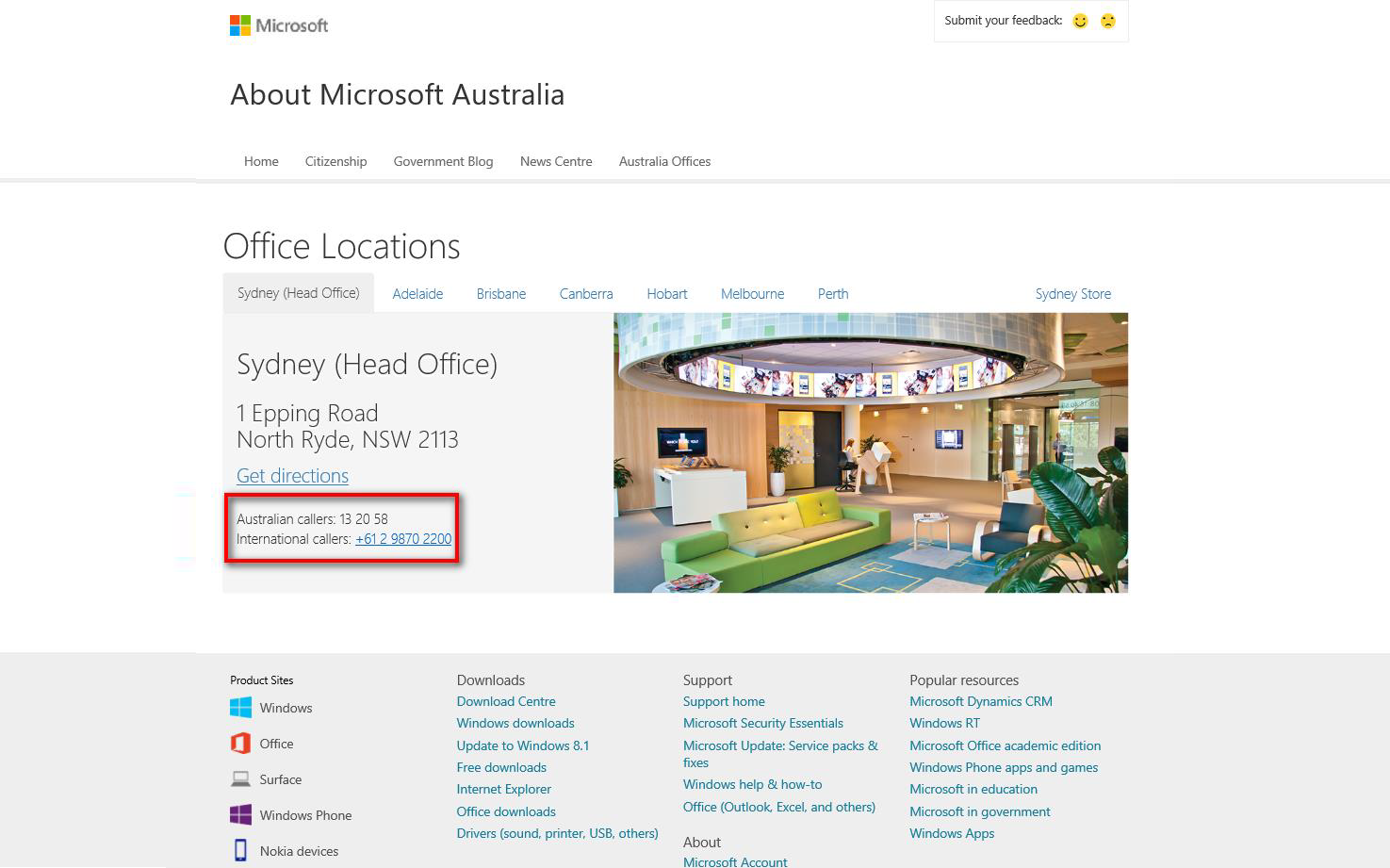Open the Windows product site icon
The height and width of the screenshot is (868, 1390).
click(x=240, y=708)
